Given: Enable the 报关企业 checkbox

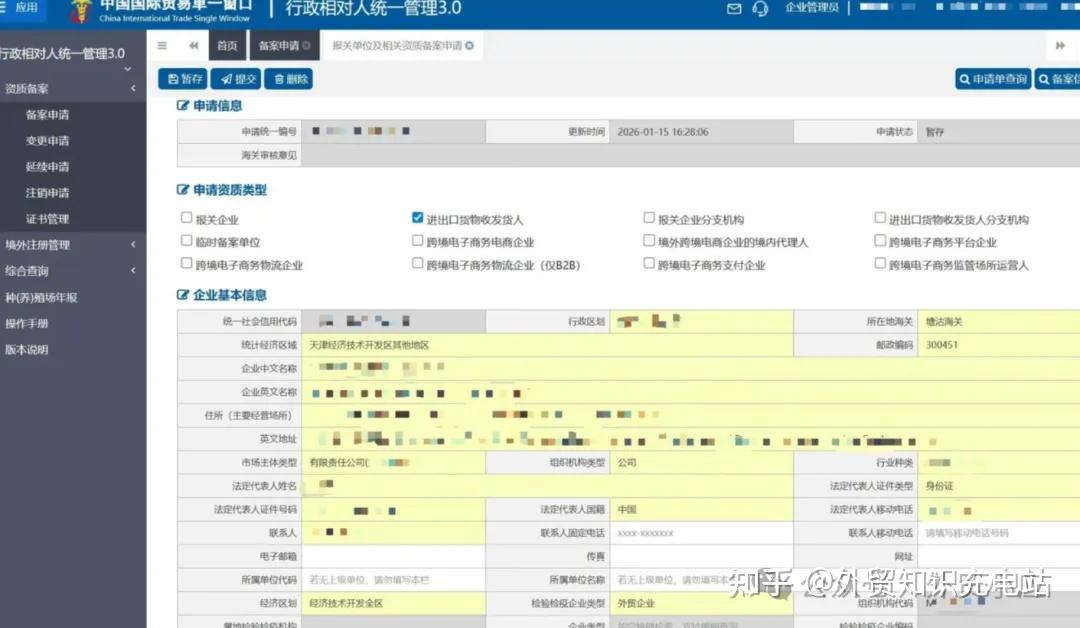Looking at the screenshot, I should 185,217.
